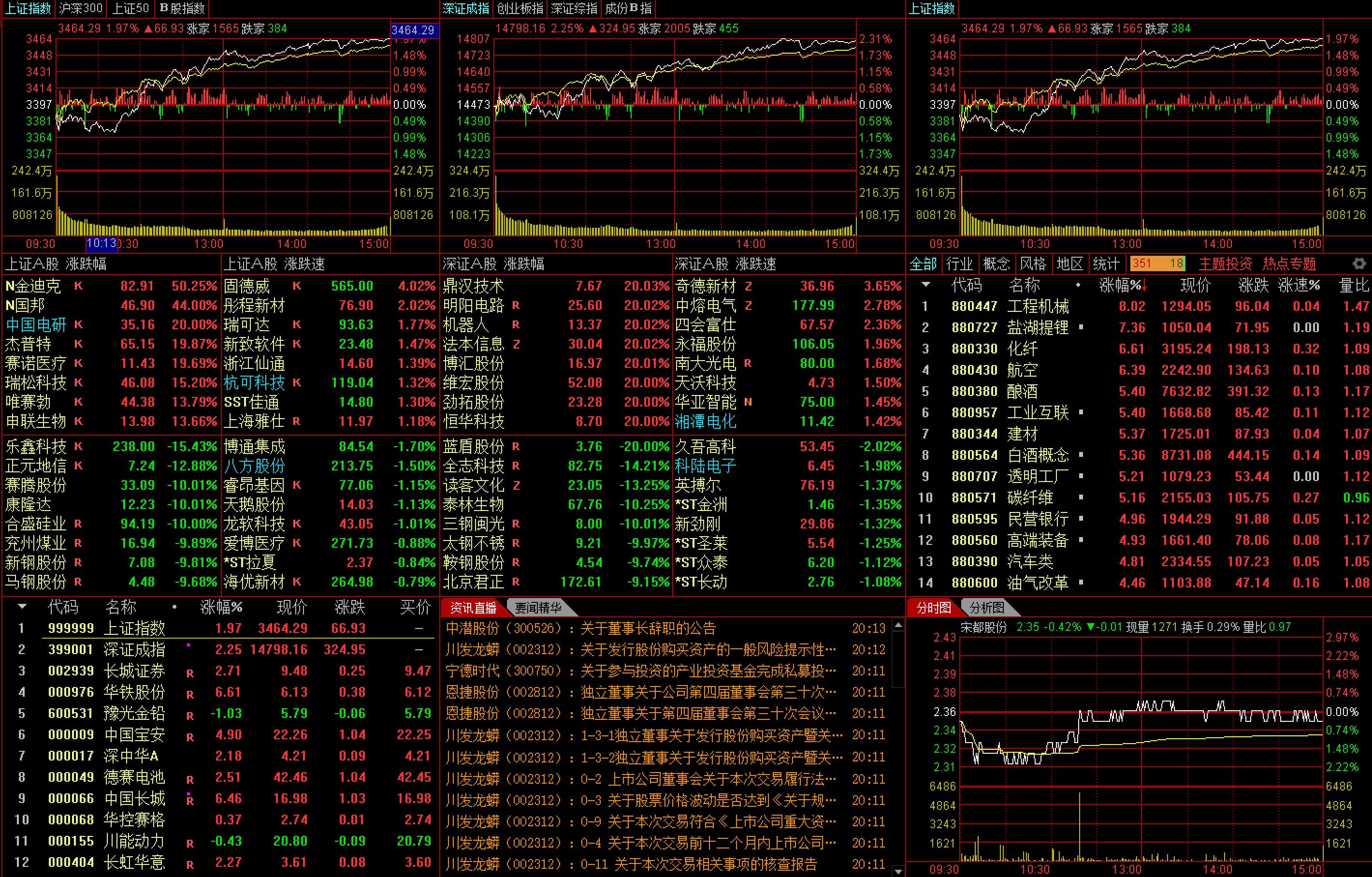
Task: Filter sectors by the 行业 tab
Action: click(959, 264)
